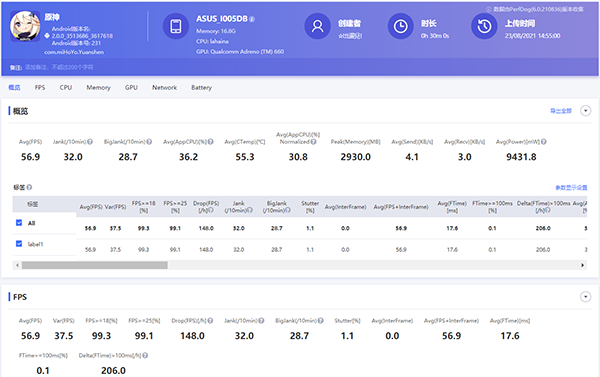Collapse the FPS section with the circle arrow
The image size is (600, 377).
coord(585,297)
